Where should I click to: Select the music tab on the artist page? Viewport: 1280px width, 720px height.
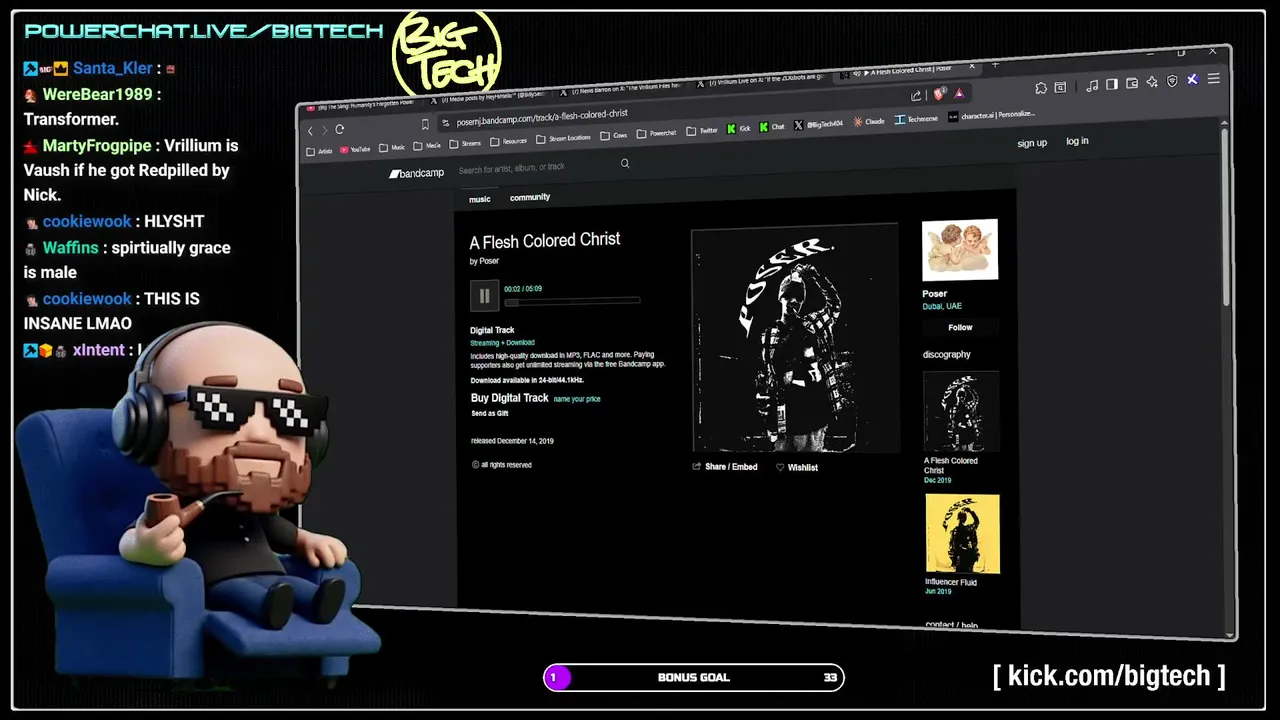(480, 199)
